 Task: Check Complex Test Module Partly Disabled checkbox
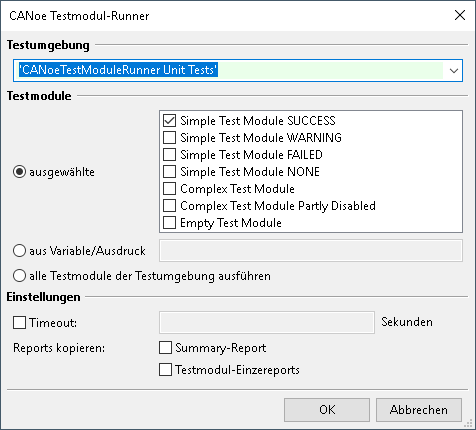(169, 205)
